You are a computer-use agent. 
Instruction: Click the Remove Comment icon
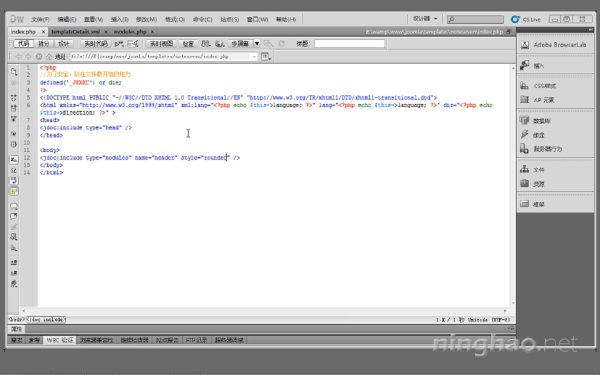point(14,216)
